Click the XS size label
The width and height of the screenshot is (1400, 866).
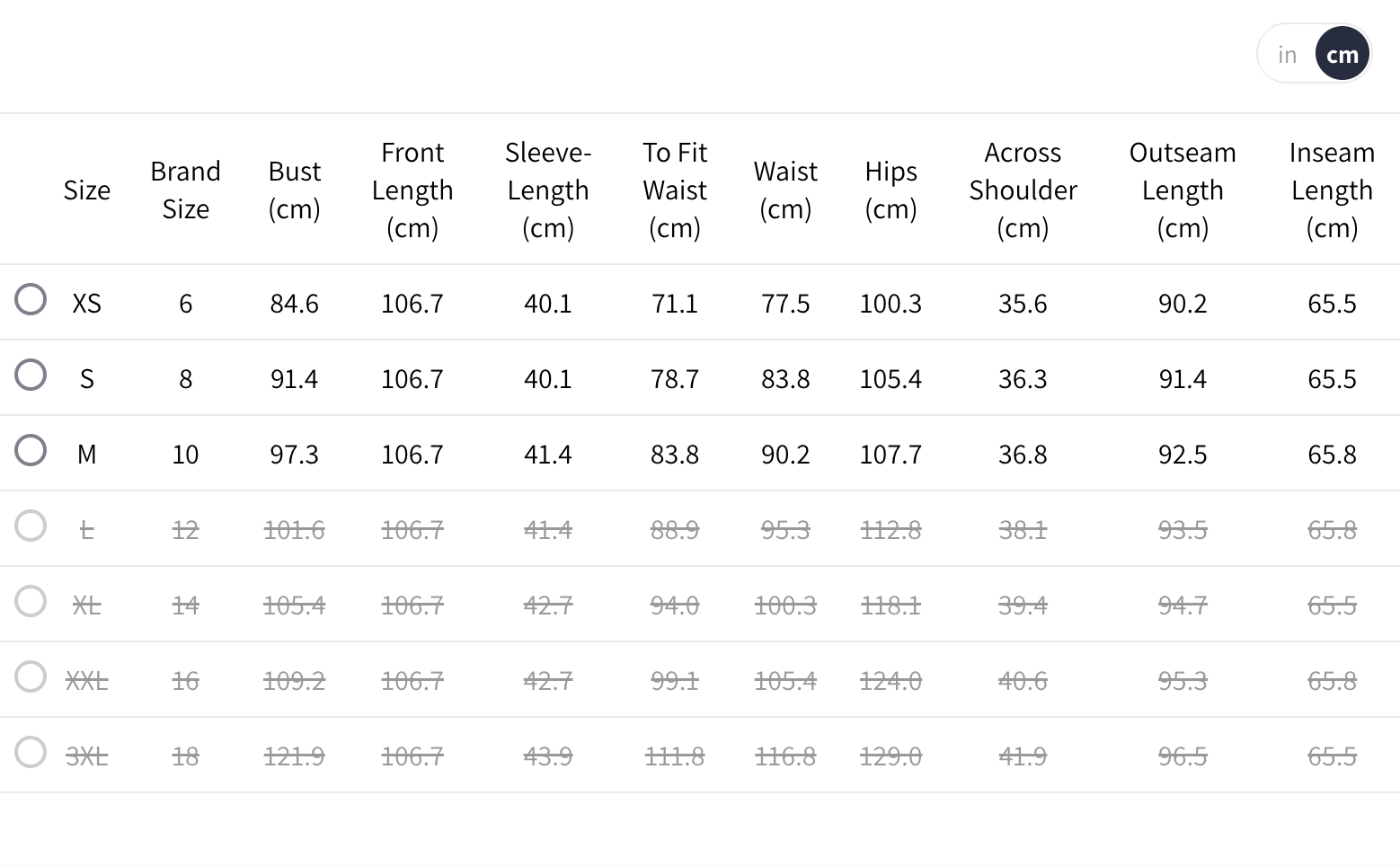click(87, 304)
